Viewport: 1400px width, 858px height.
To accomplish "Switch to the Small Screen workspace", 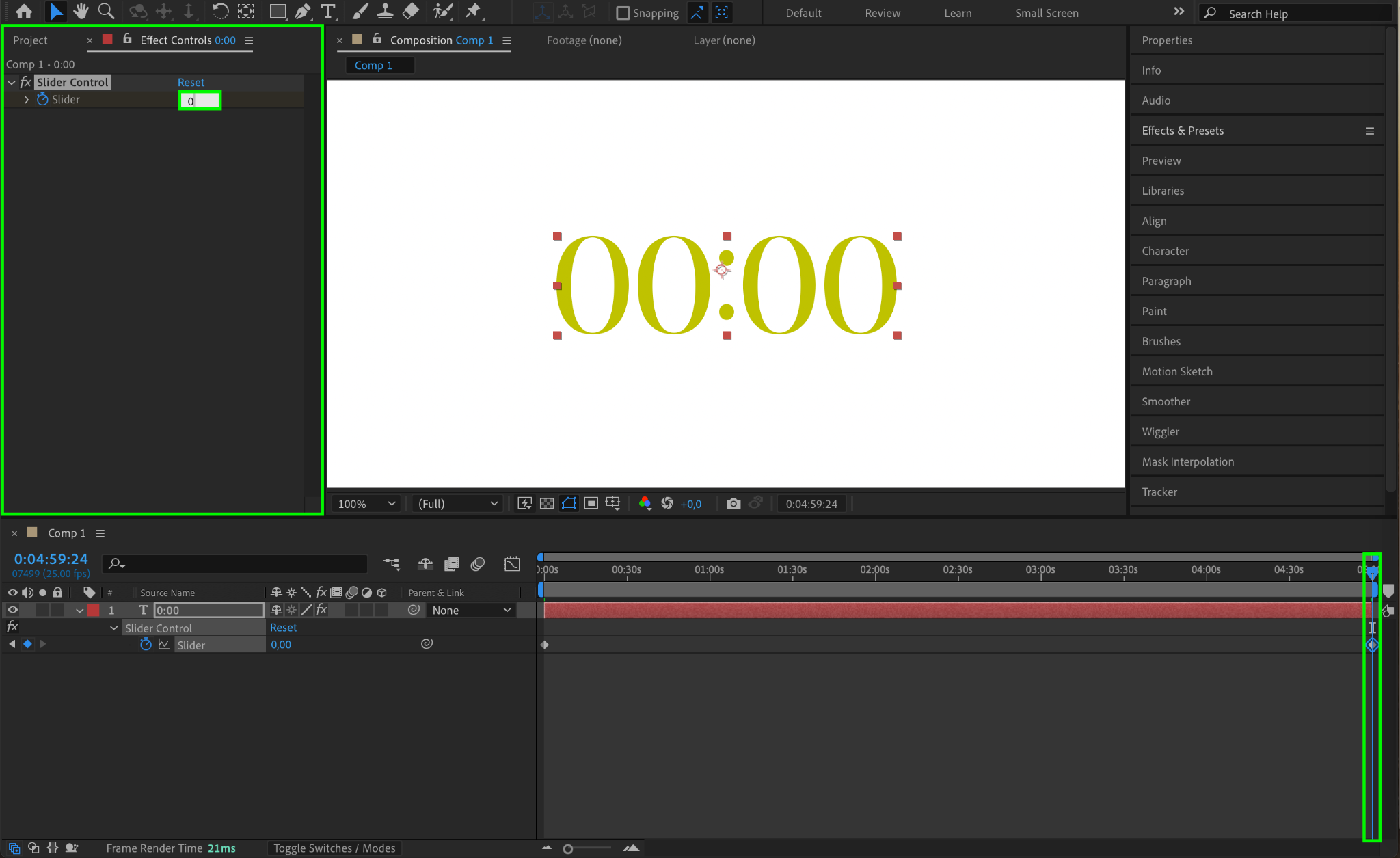I will (x=1047, y=13).
